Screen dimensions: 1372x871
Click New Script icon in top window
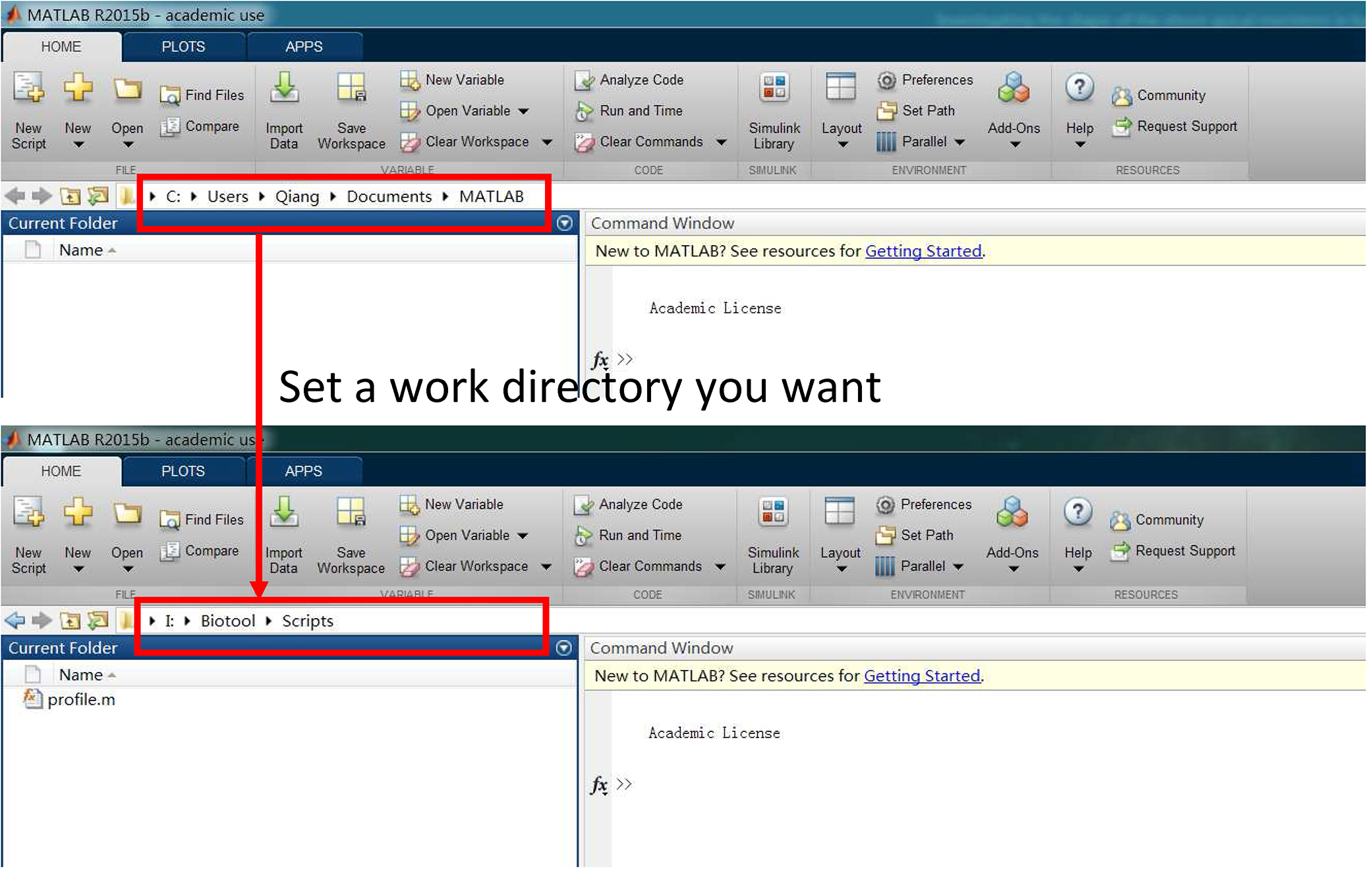(29, 88)
